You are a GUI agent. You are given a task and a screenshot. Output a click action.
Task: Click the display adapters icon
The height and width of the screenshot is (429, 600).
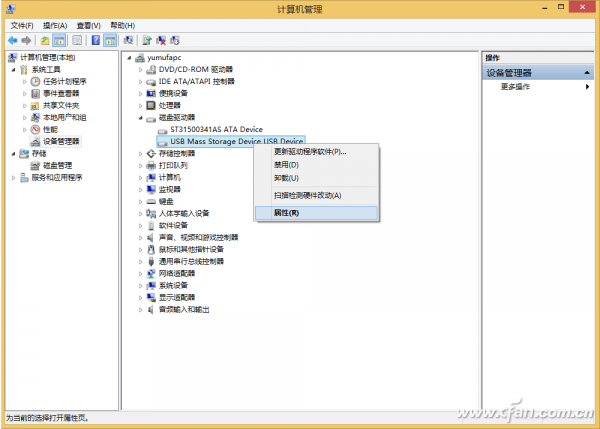tap(151, 297)
